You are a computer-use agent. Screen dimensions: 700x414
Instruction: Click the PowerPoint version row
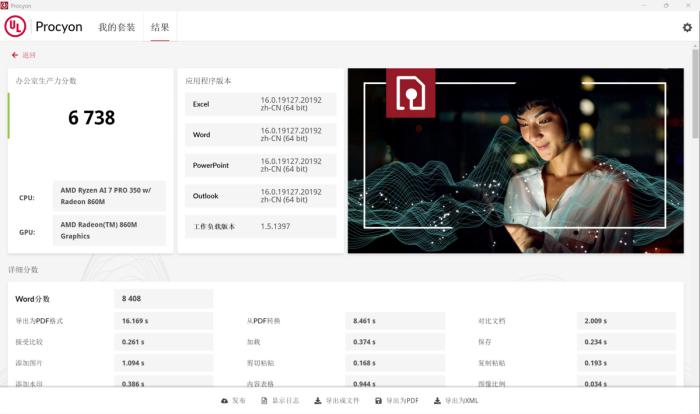tap(261, 165)
